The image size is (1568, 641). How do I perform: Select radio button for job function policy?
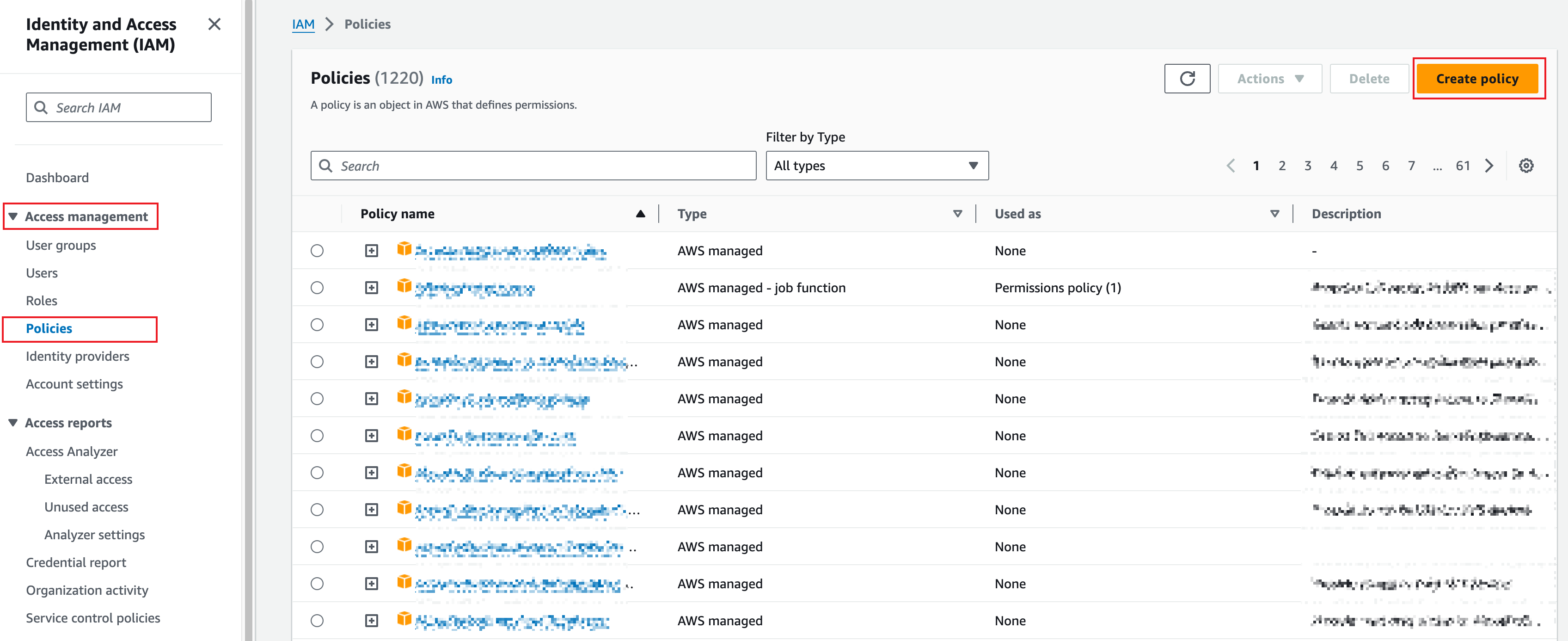(317, 287)
